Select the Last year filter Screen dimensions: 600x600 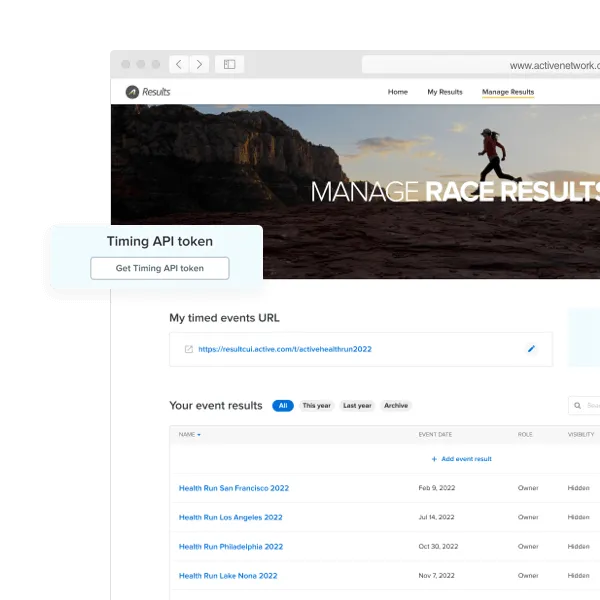(357, 406)
